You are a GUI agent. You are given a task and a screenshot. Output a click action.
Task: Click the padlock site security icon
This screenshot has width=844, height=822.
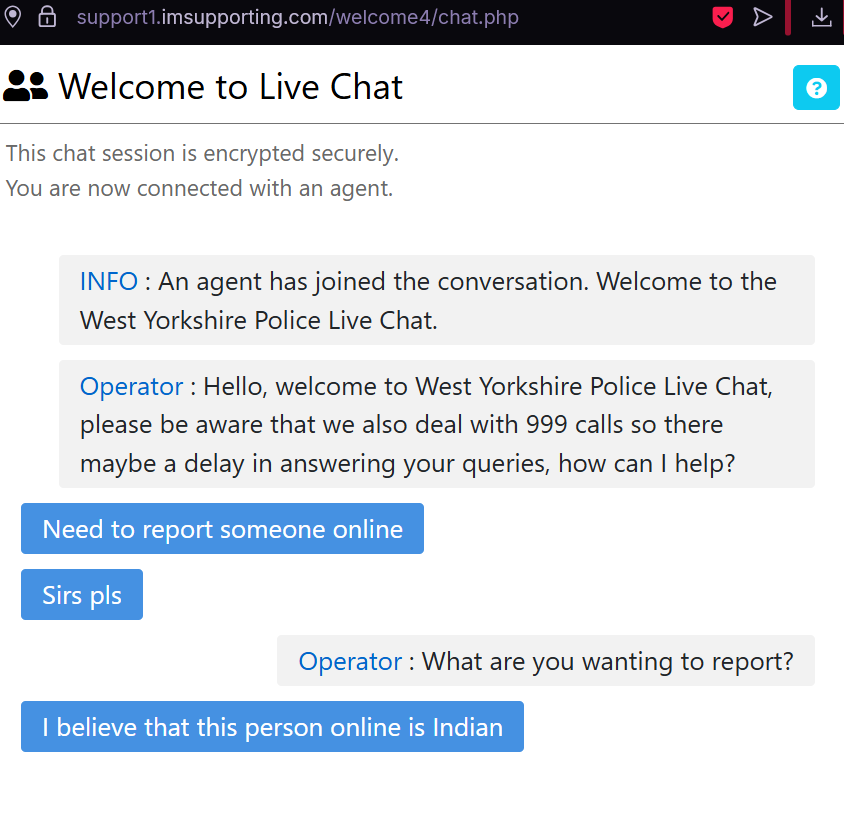47,17
